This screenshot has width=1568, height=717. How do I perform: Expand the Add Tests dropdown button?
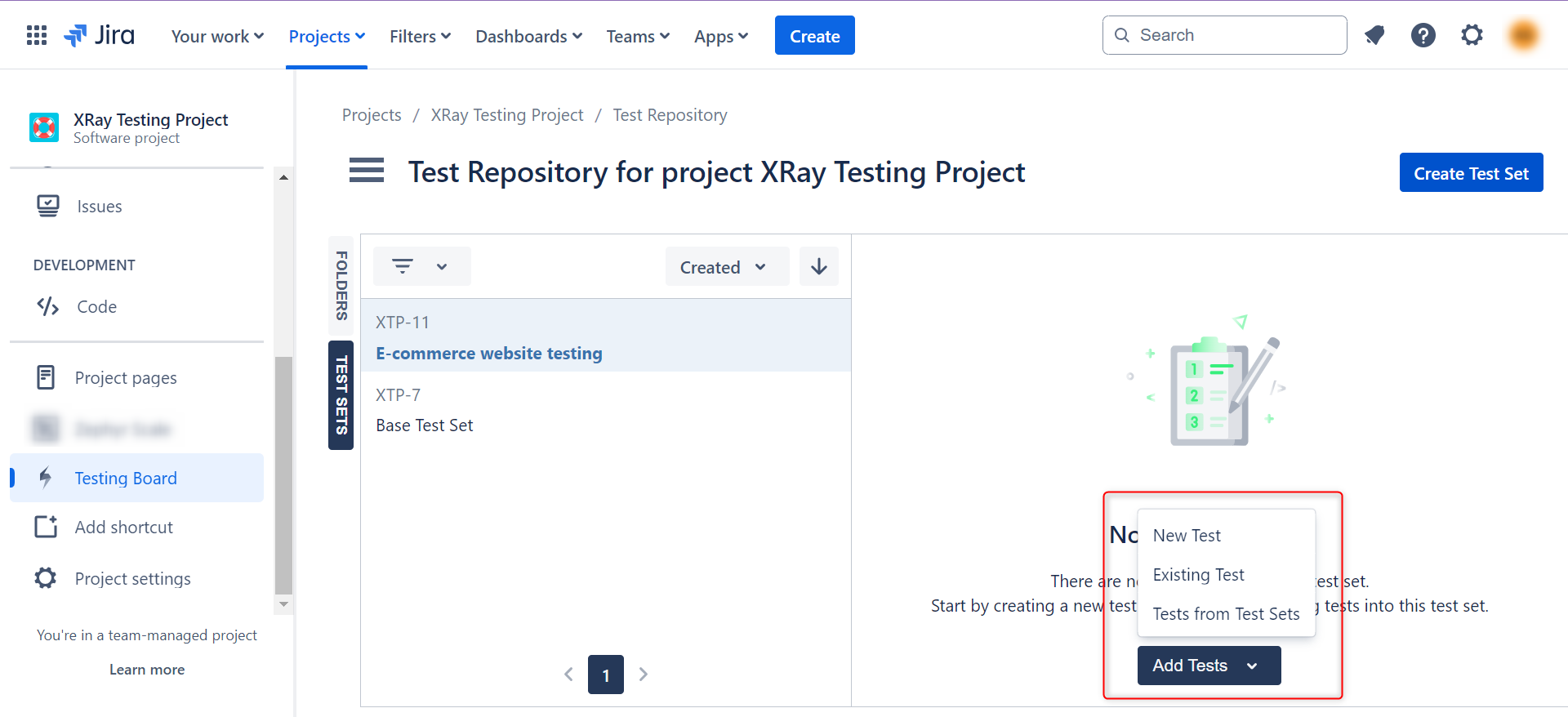tap(1208, 666)
